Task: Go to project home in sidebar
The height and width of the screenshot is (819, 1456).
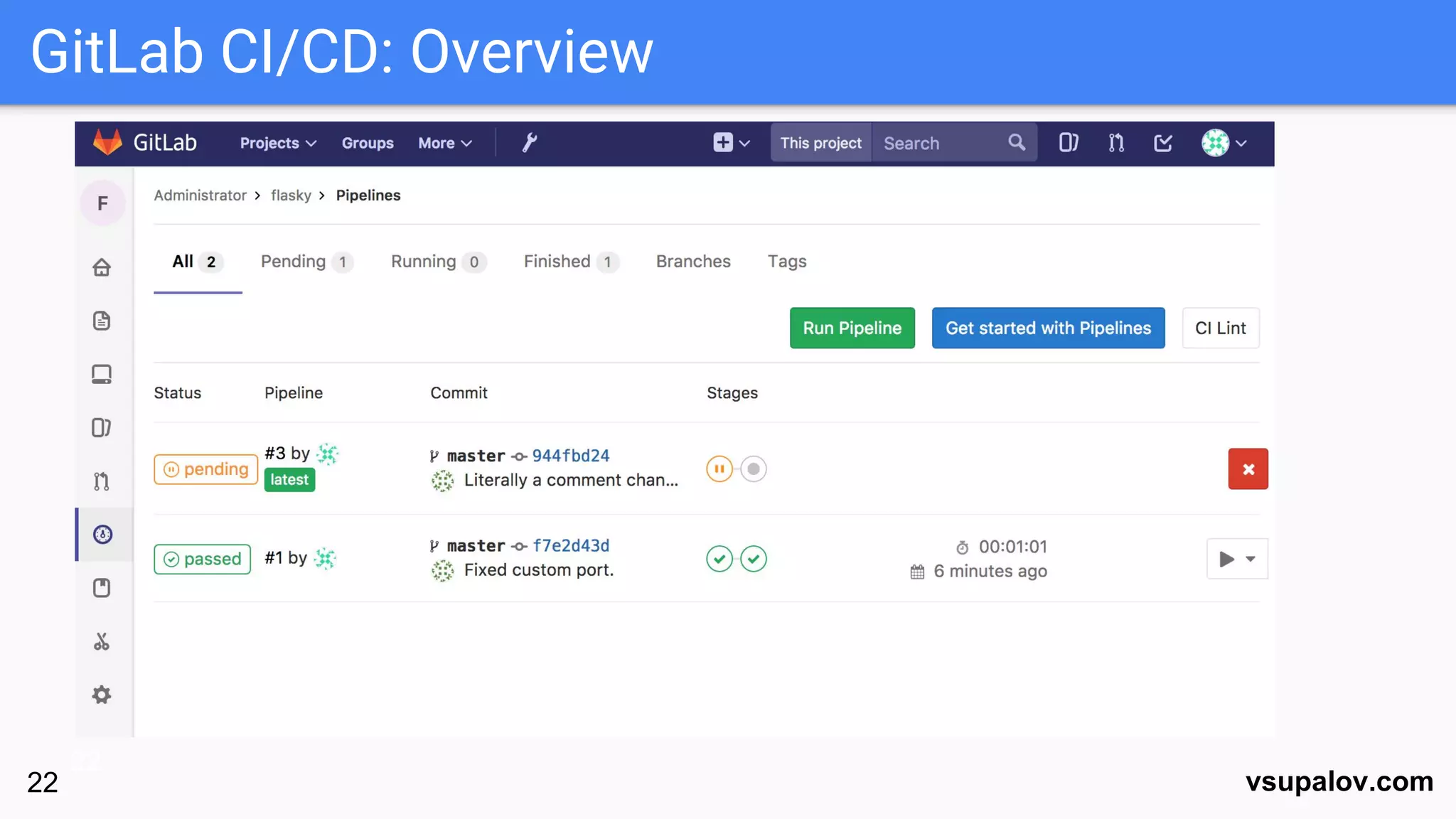Action: [x=102, y=267]
